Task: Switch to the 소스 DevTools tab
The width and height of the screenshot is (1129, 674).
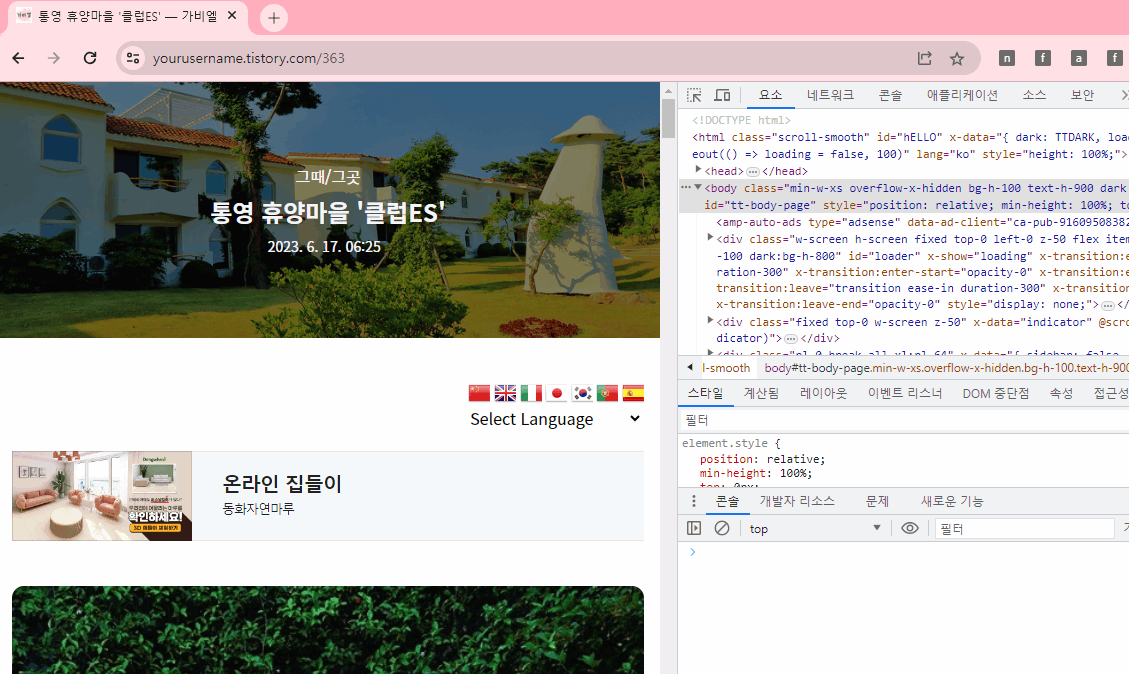Action: [1034, 95]
